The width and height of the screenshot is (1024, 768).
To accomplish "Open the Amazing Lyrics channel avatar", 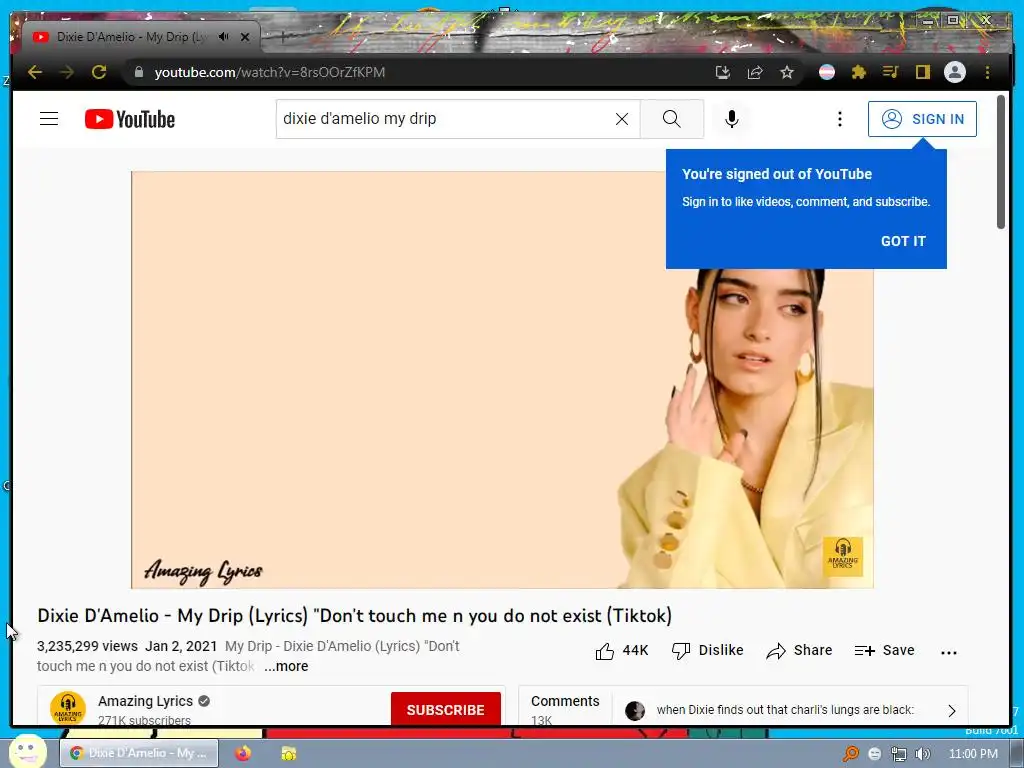I will (68, 709).
